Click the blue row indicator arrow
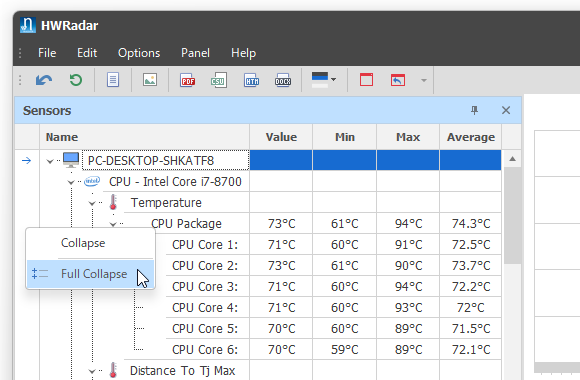Screen dimensions: 580x380 pyautogui.click(x=26, y=161)
